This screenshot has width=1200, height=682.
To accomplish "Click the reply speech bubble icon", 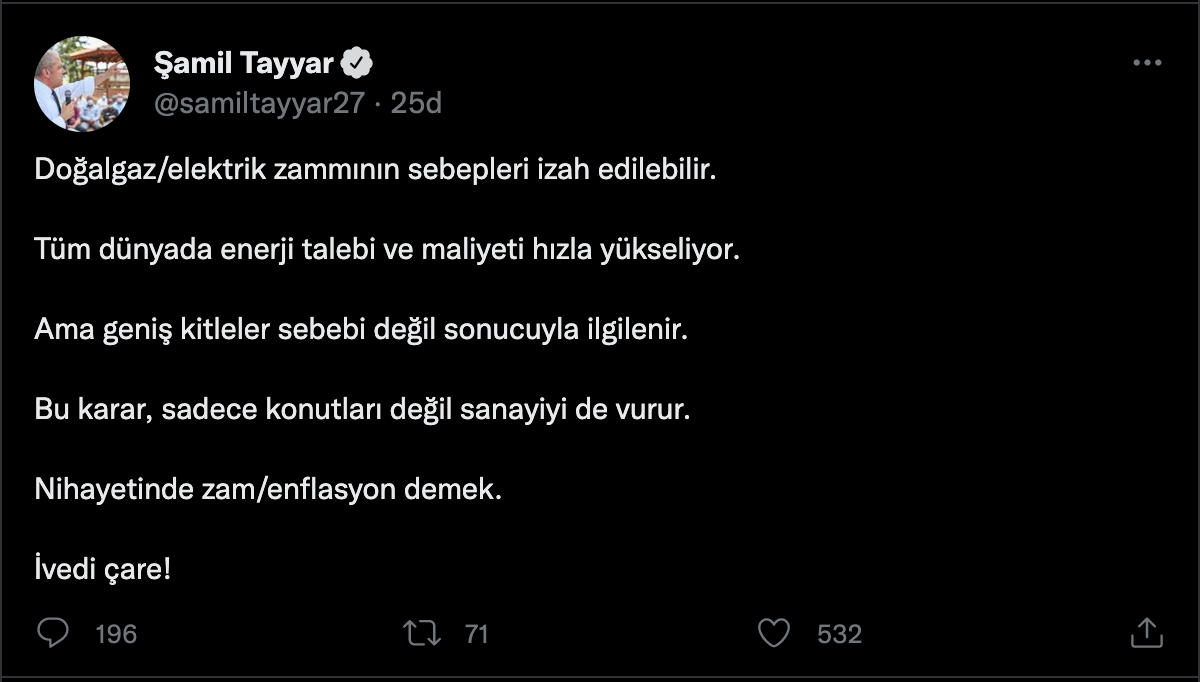I will [53, 632].
